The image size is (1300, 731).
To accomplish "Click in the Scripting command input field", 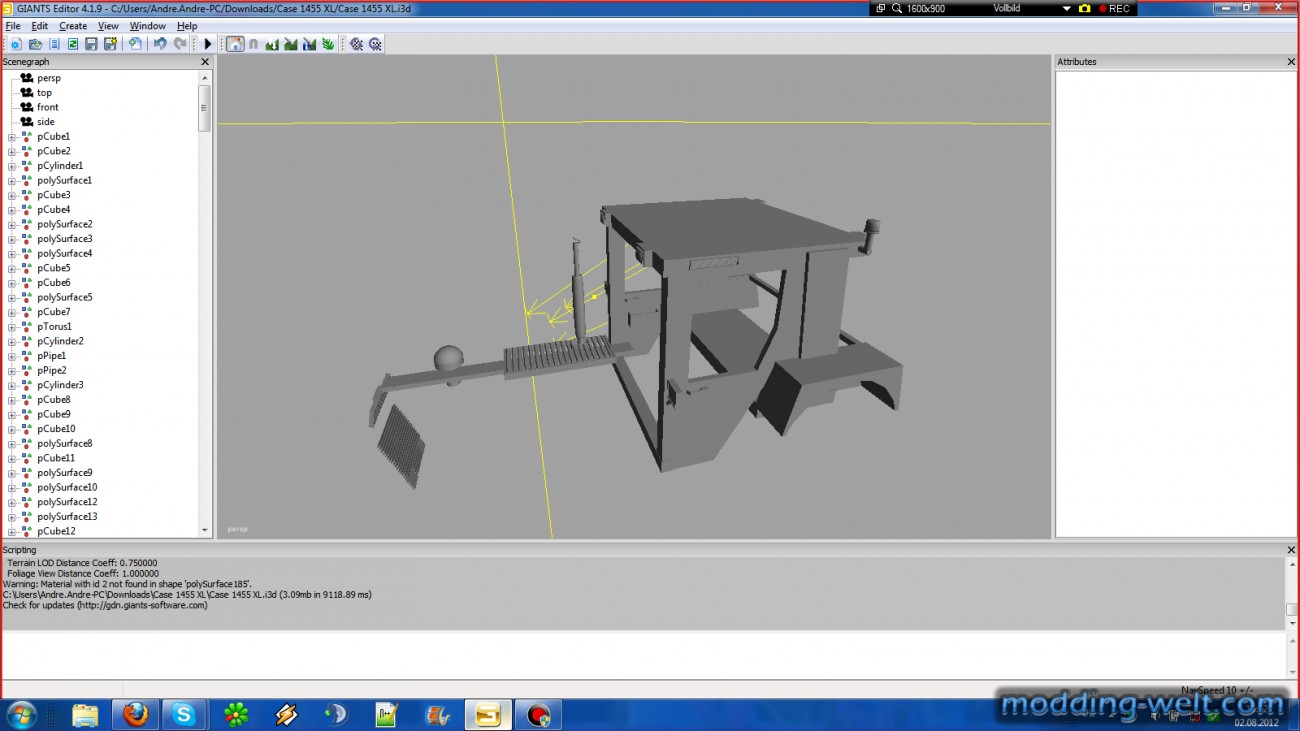I will coord(643,655).
